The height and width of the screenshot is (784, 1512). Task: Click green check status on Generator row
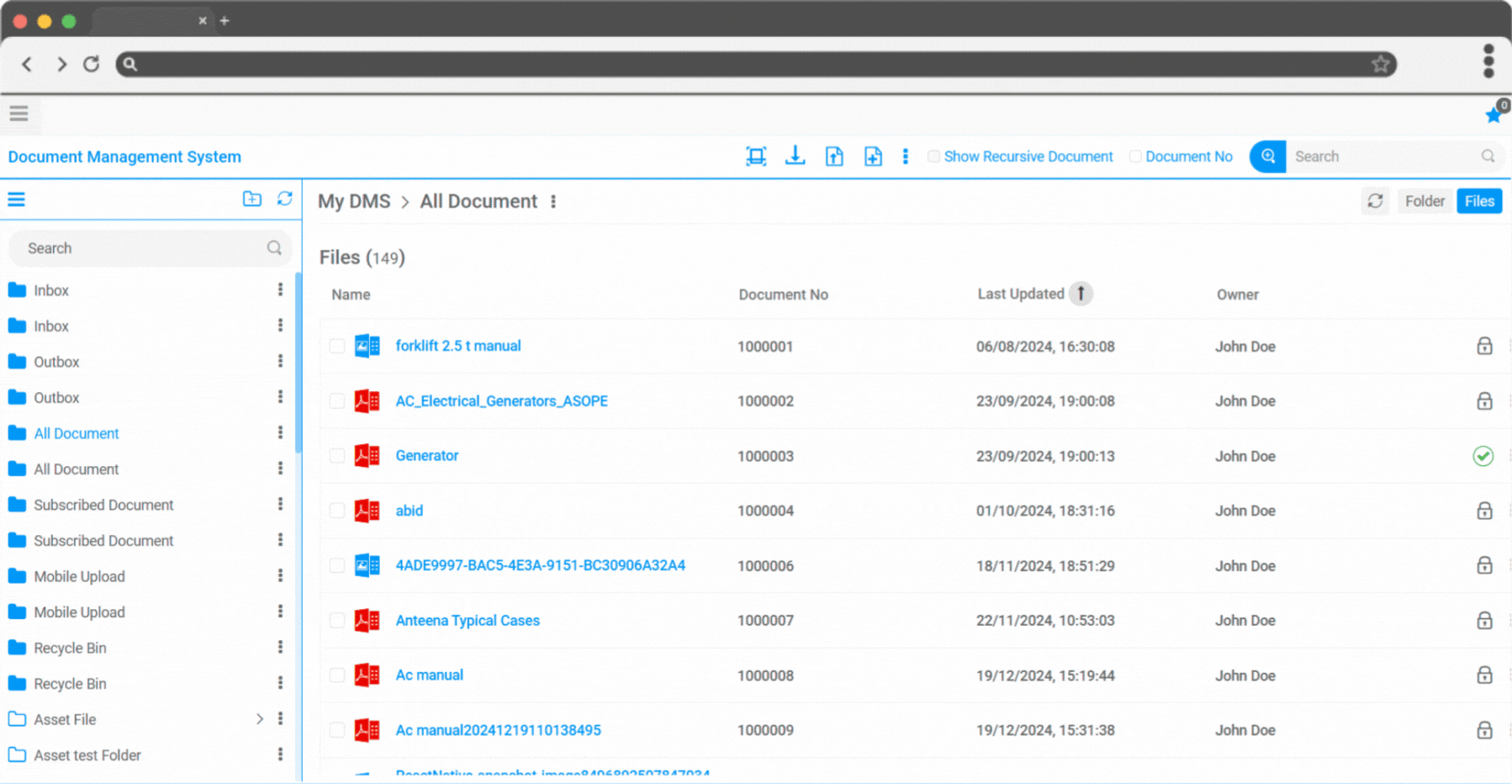click(x=1483, y=456)
